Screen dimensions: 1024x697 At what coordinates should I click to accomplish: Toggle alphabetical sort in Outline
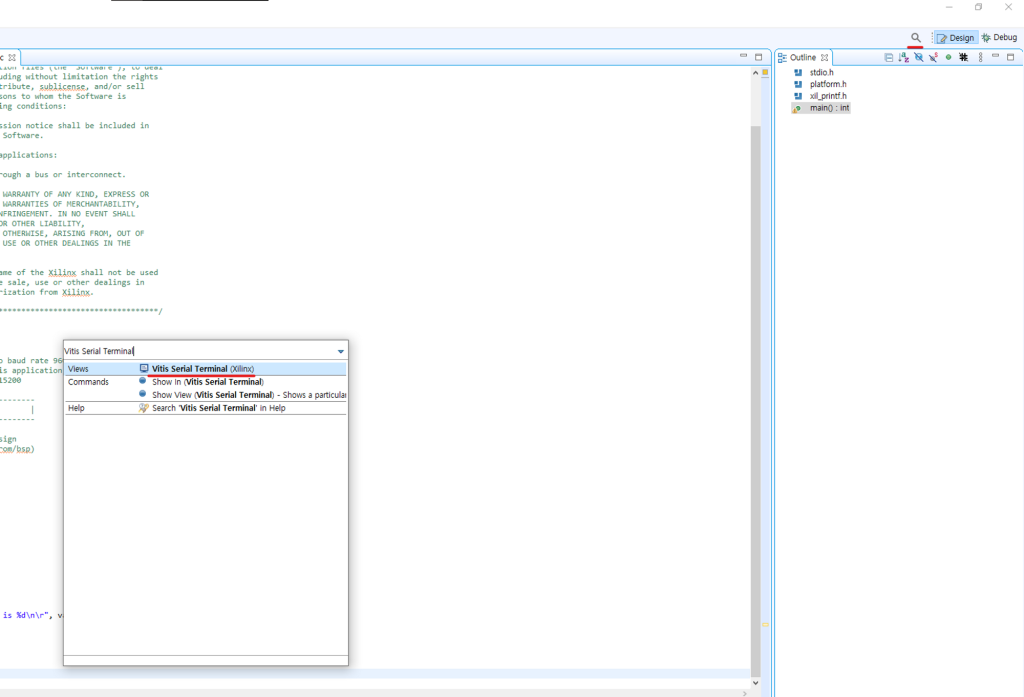point(903,57)
